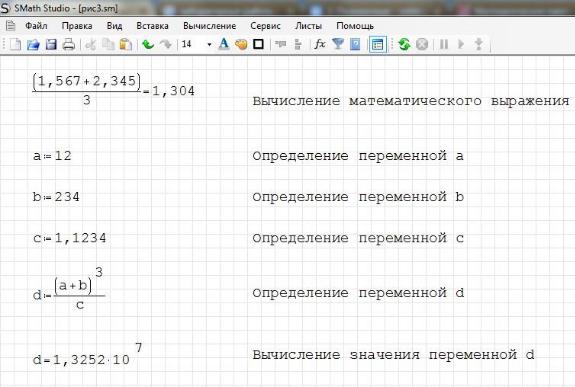
Task: Select the formula d:=(a+b)^3/c
Action: pyautogui.click(x=69, y=289)
